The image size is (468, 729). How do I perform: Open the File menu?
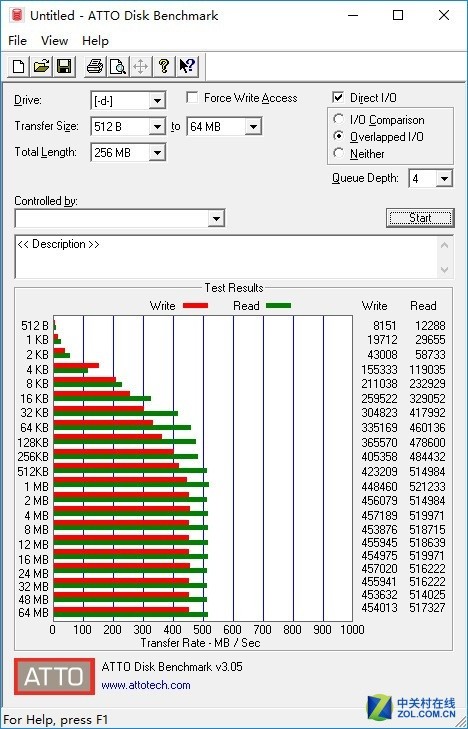18,41
